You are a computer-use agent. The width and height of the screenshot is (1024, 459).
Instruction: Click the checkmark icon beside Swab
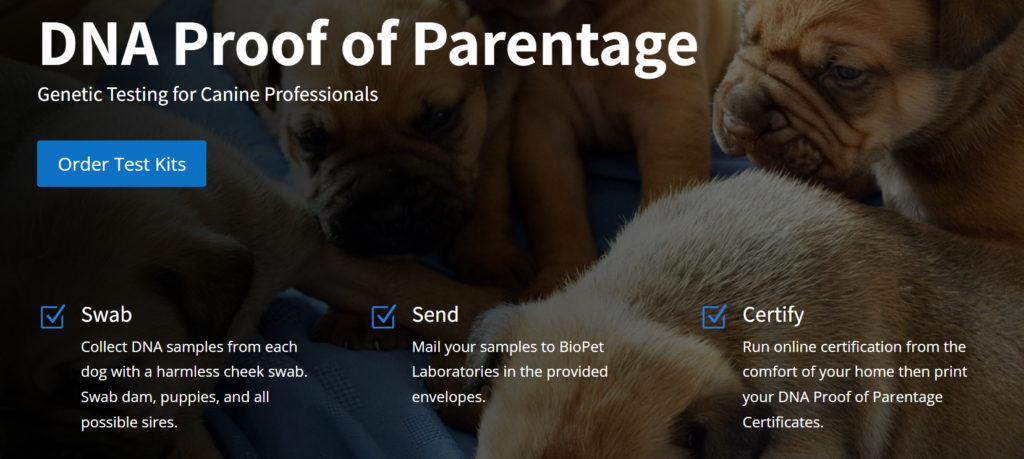pos(53,316)
